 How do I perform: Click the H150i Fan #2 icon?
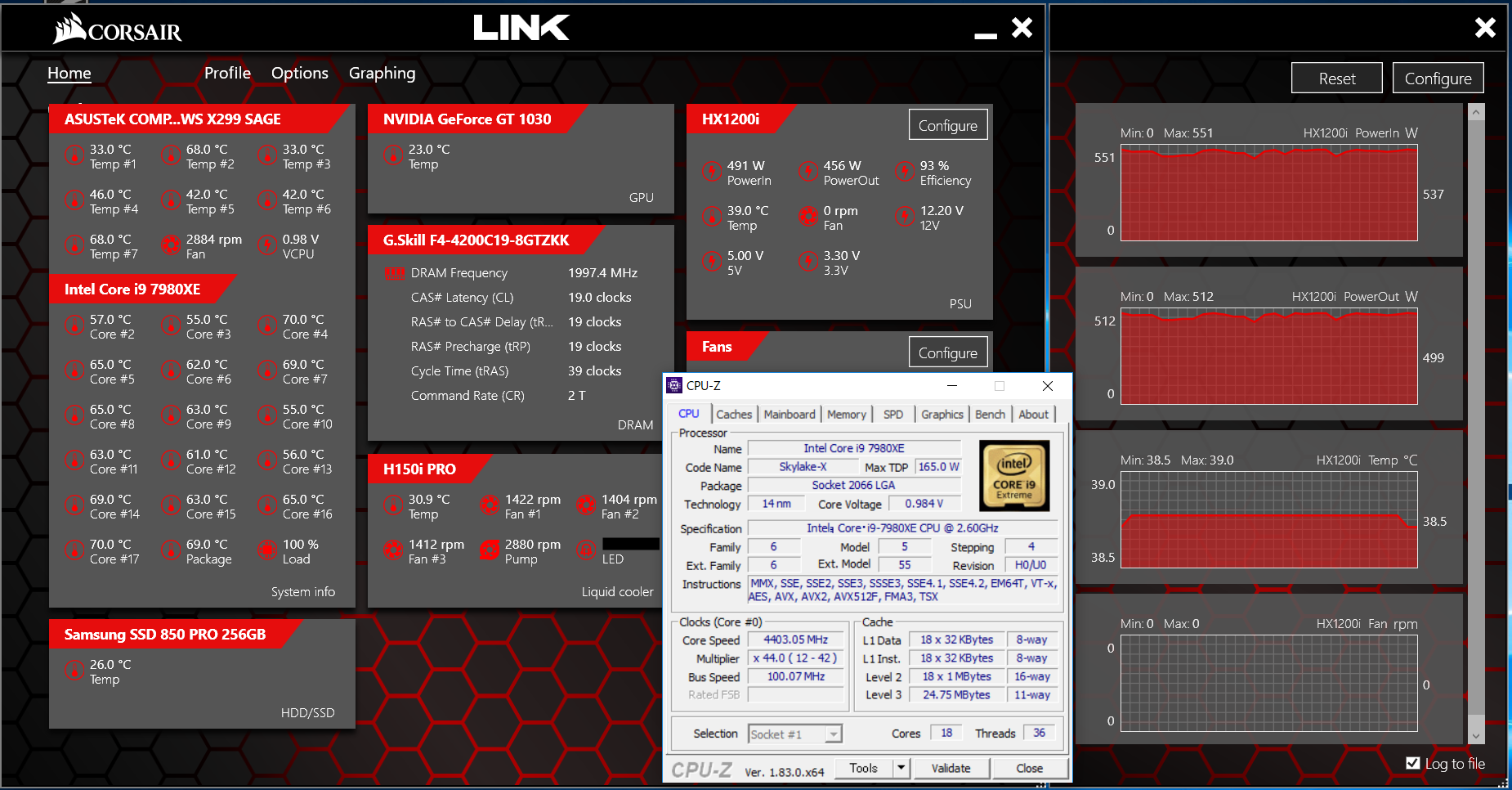coord(586,505)
